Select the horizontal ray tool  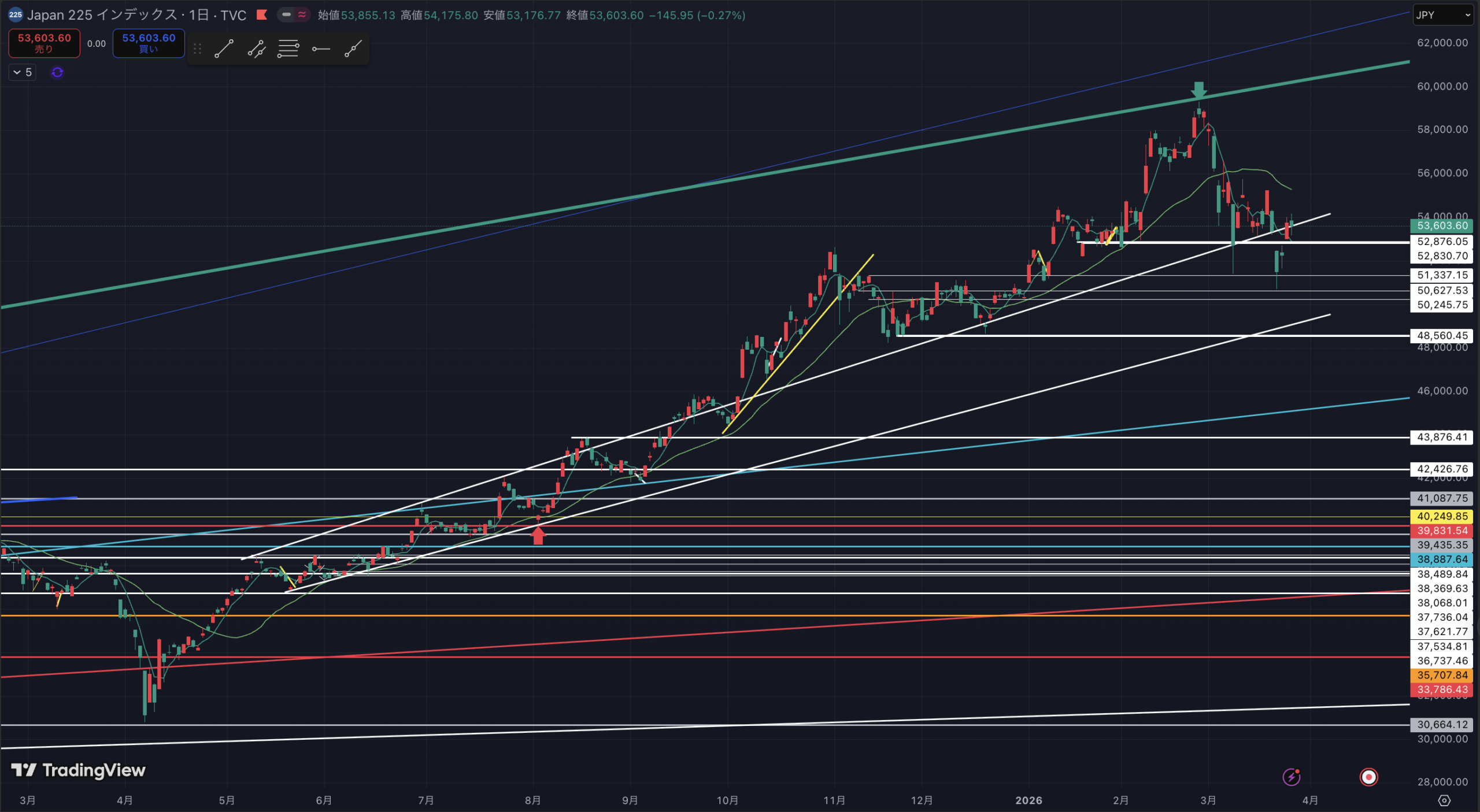320,49
